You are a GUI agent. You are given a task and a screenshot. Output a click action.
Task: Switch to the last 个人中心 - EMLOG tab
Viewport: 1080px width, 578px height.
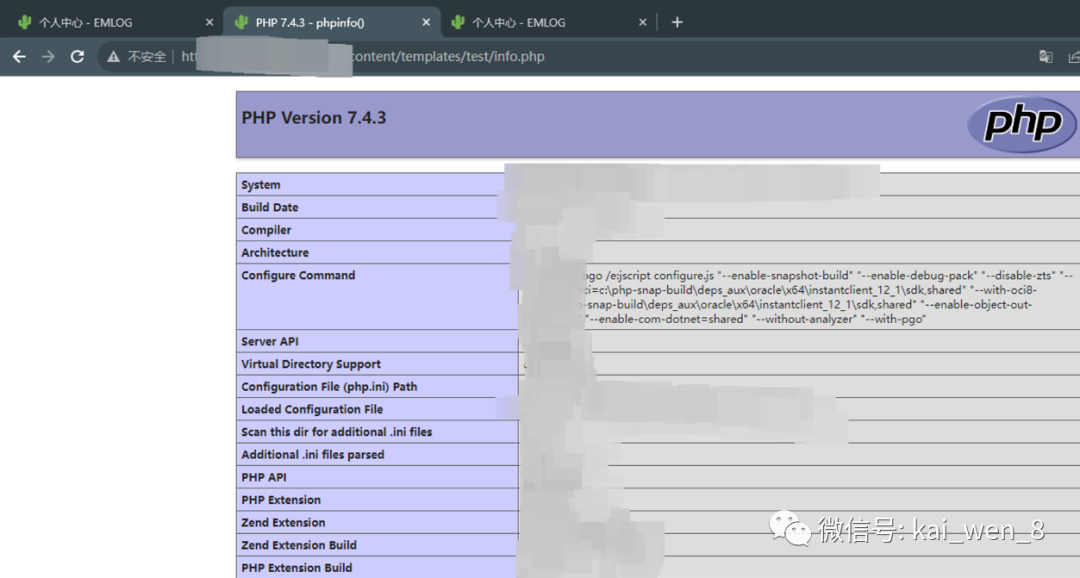click(550, 22)
